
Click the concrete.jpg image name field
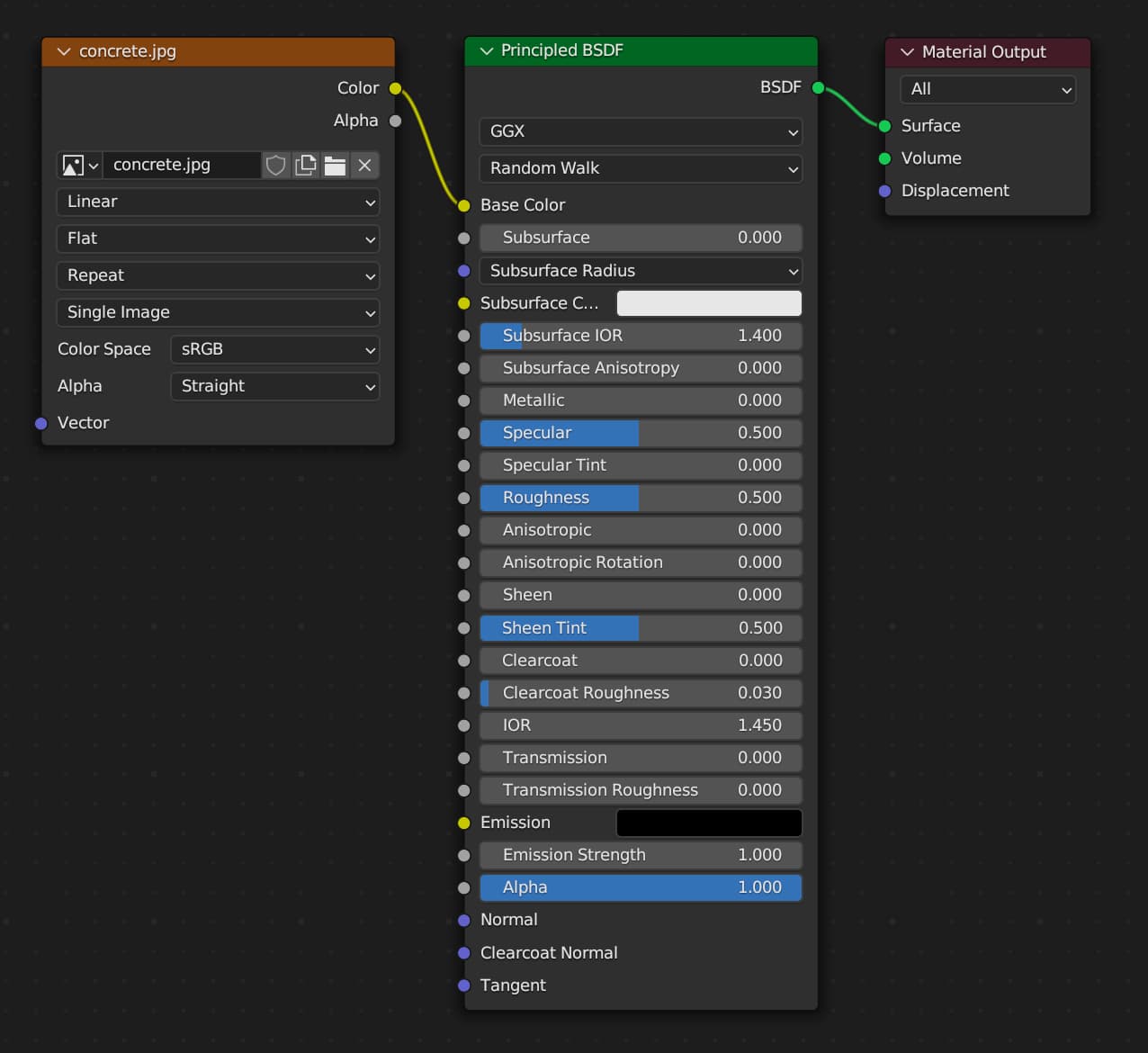(x=183, y=166)
